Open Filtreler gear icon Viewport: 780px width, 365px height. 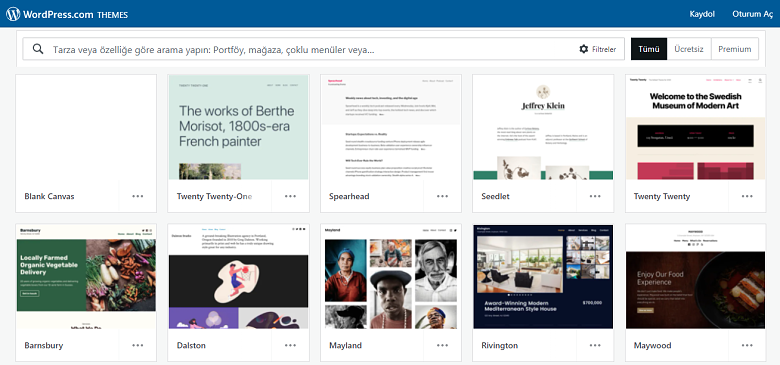tap(584, 49)
